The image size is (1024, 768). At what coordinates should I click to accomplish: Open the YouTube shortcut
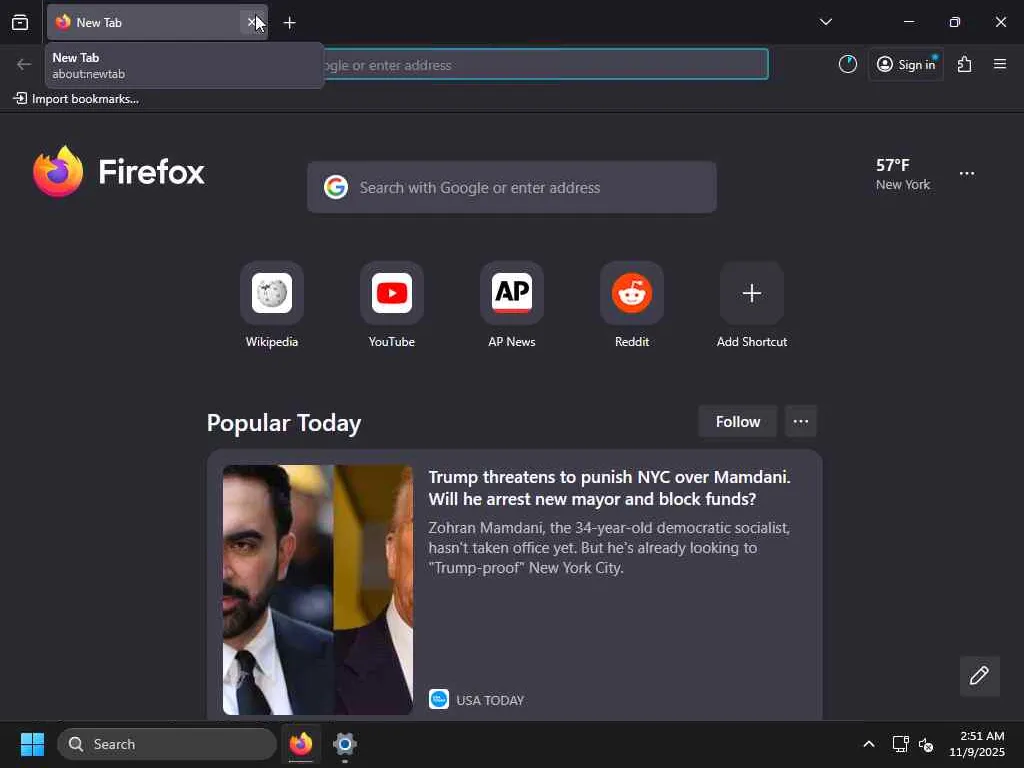coord(392,306)
